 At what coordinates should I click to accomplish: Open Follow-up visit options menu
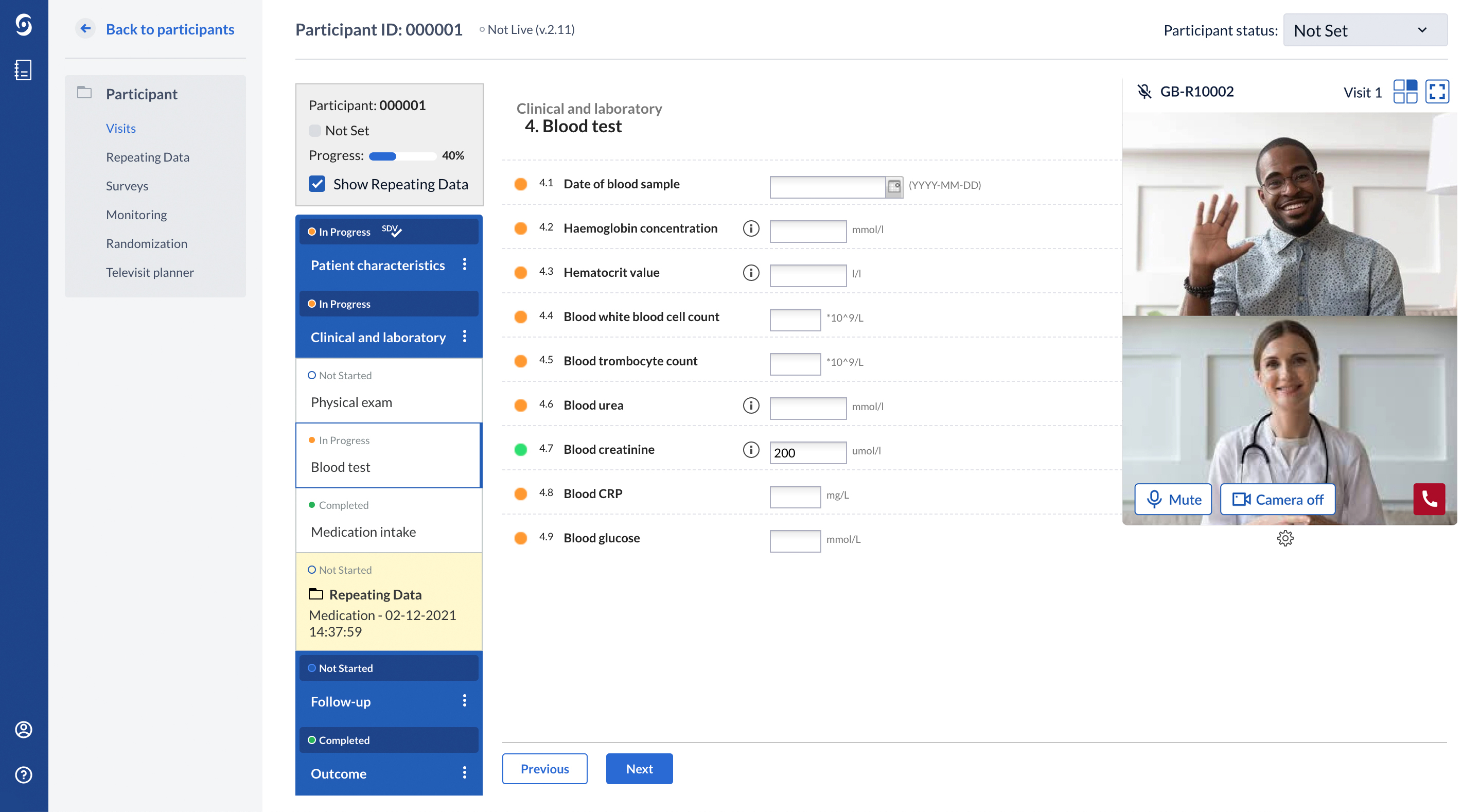464,700
